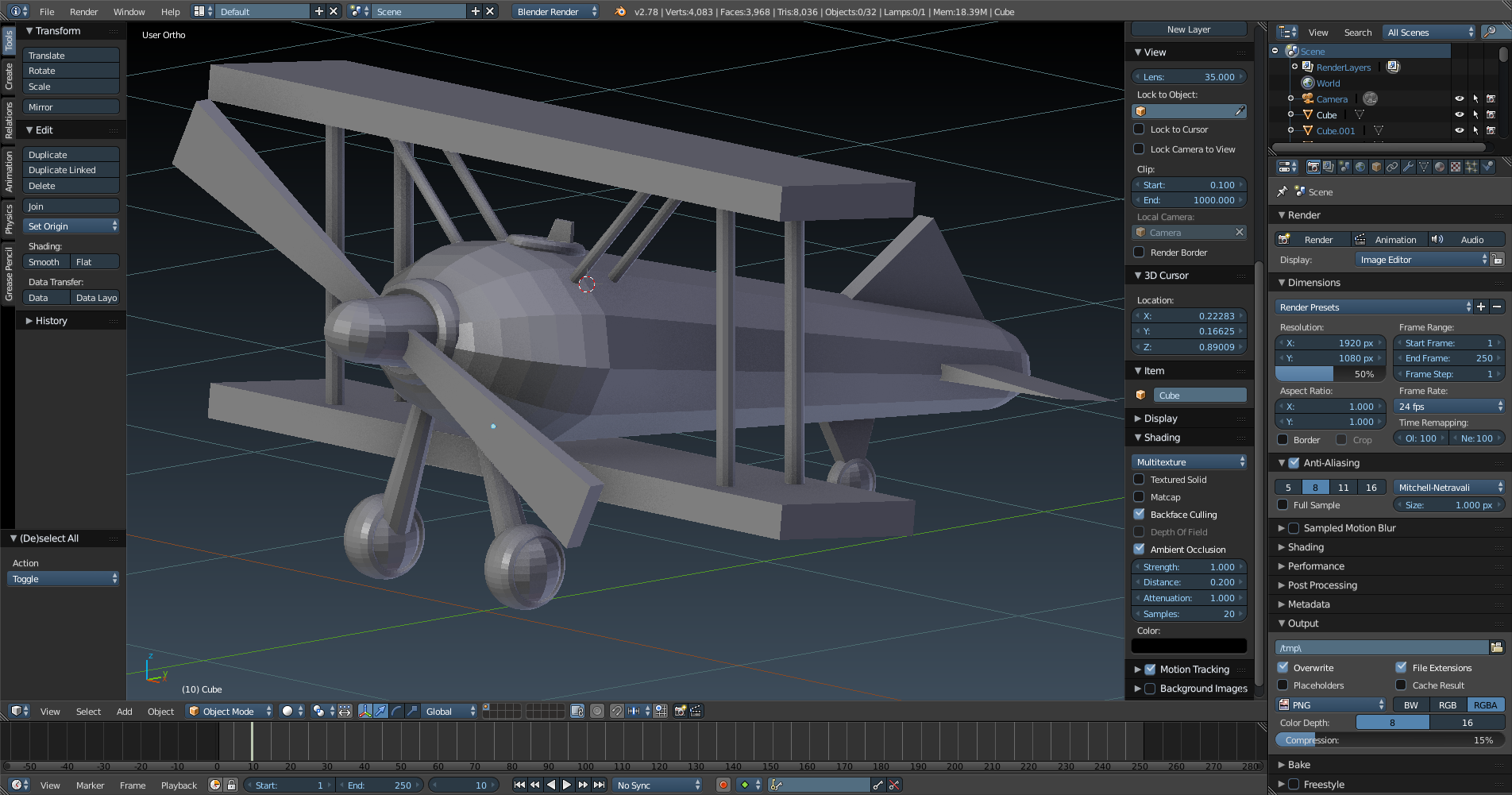
Task: Enable Textured Solid checkbox
Action: [x=1139, y=479]
